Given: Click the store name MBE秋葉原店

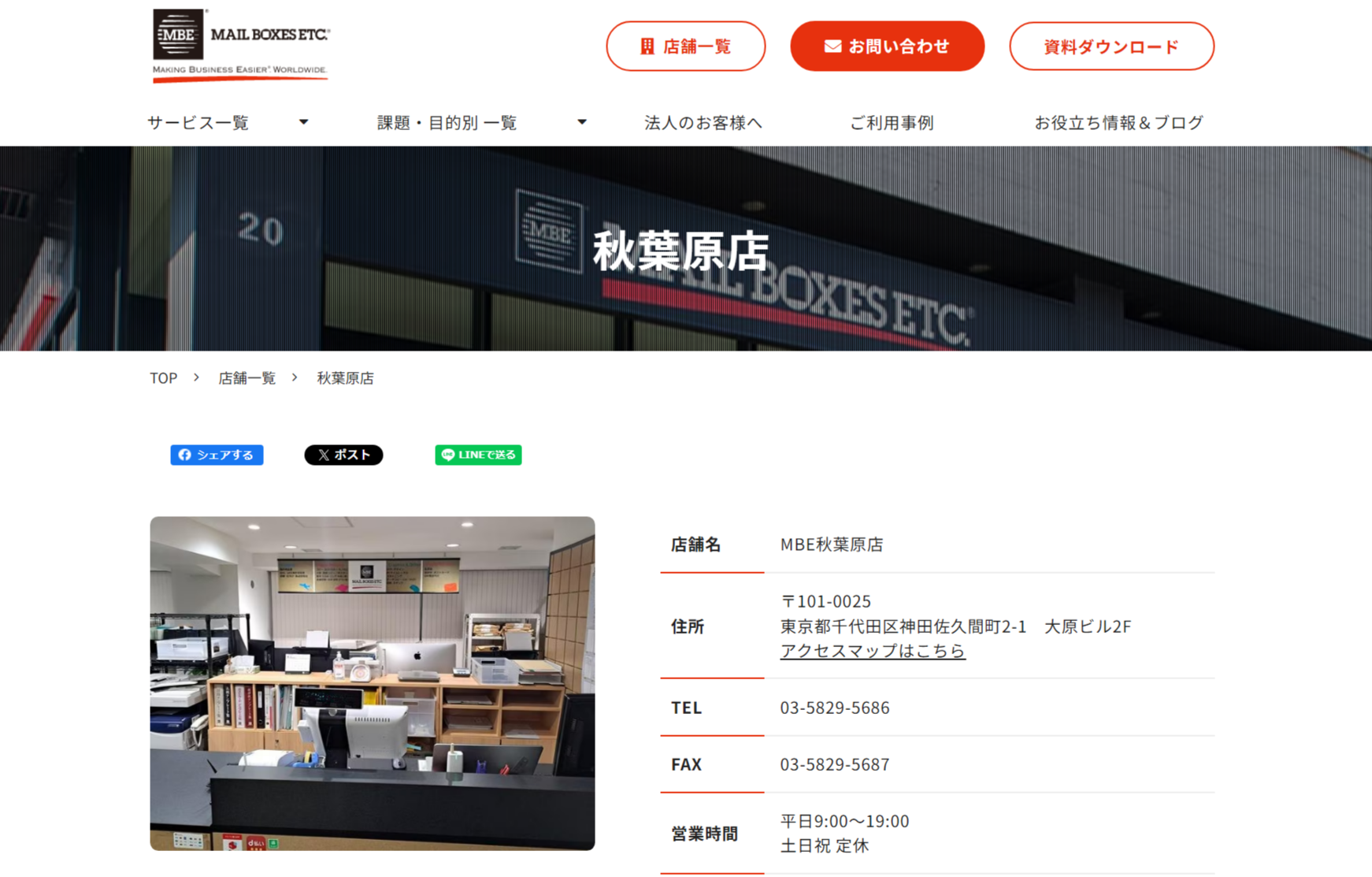Looking at the screenshot, I should point(832,544).
